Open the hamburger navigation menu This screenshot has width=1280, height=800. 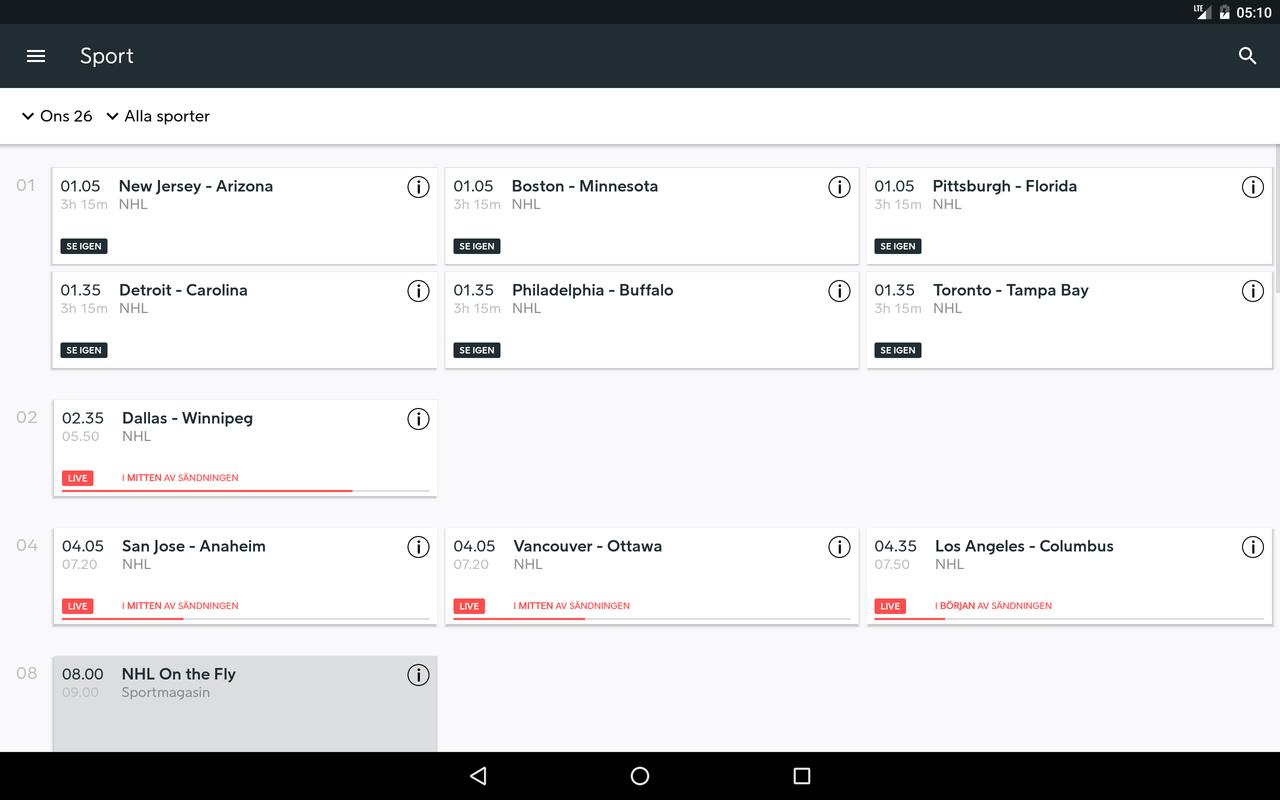pos(36,56)
